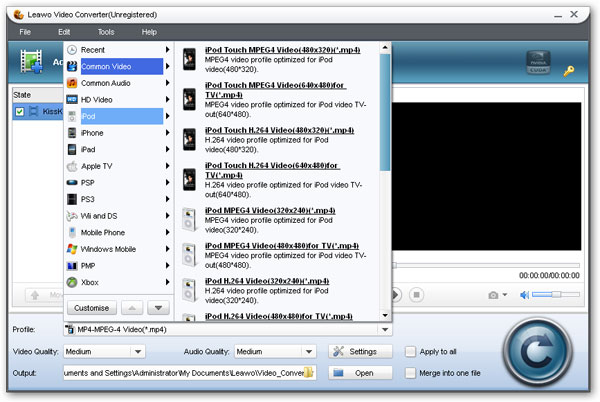Open the Tools menu
The width and height of the screenshot is (600, 402).
pyautogui.click(x=106, y=32)
